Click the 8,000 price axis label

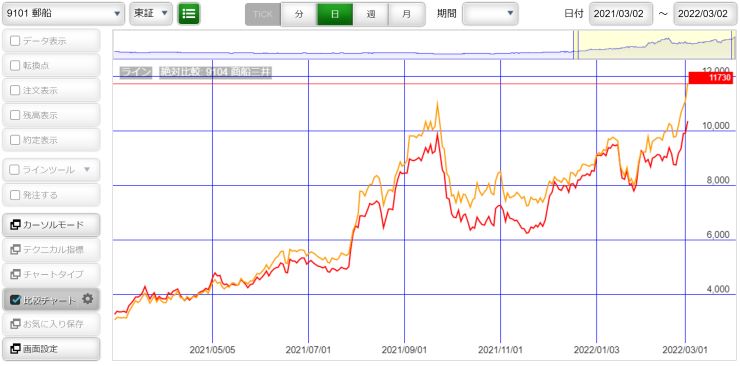pos(717,180)
